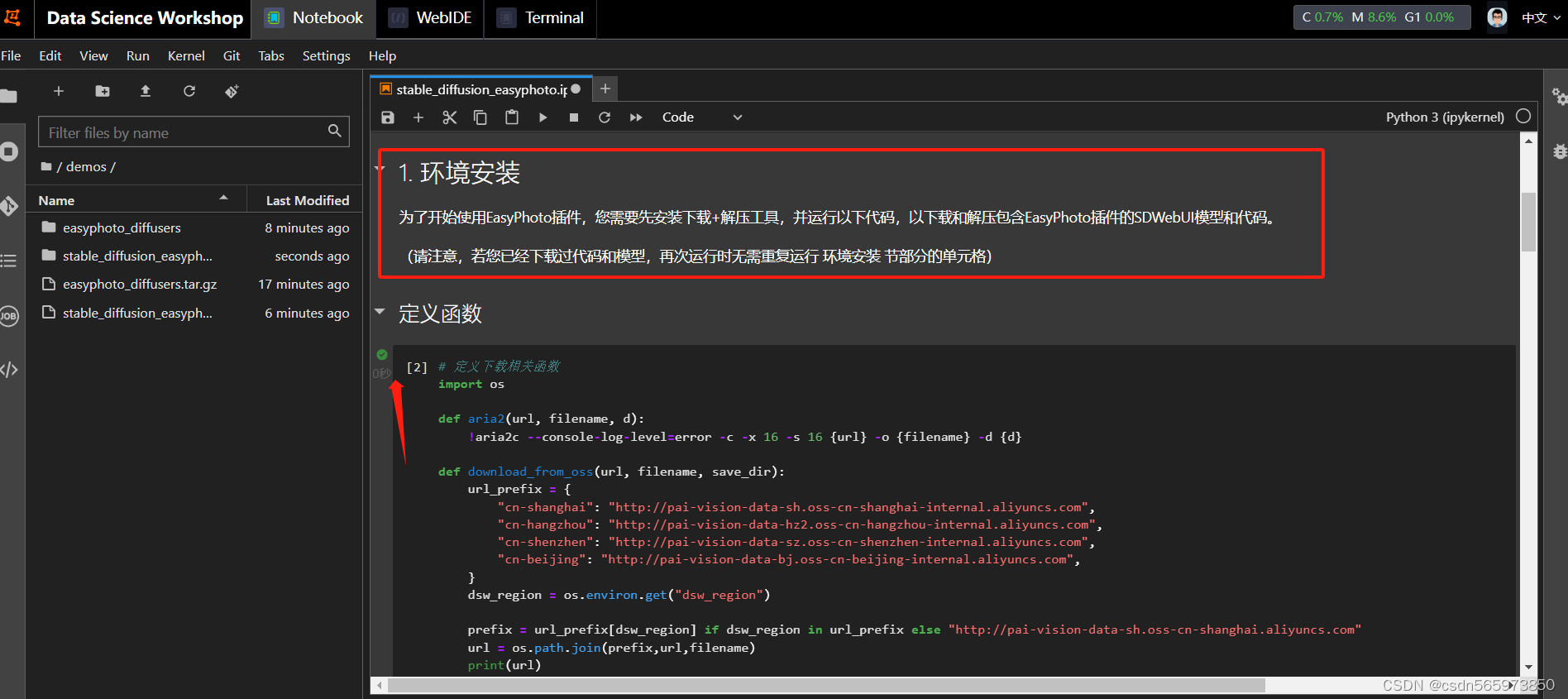The height and width of the screenshot is (699, 1568).
Task: Navigate to the root folder breadcrumb icon
Action: click(46, 166)
